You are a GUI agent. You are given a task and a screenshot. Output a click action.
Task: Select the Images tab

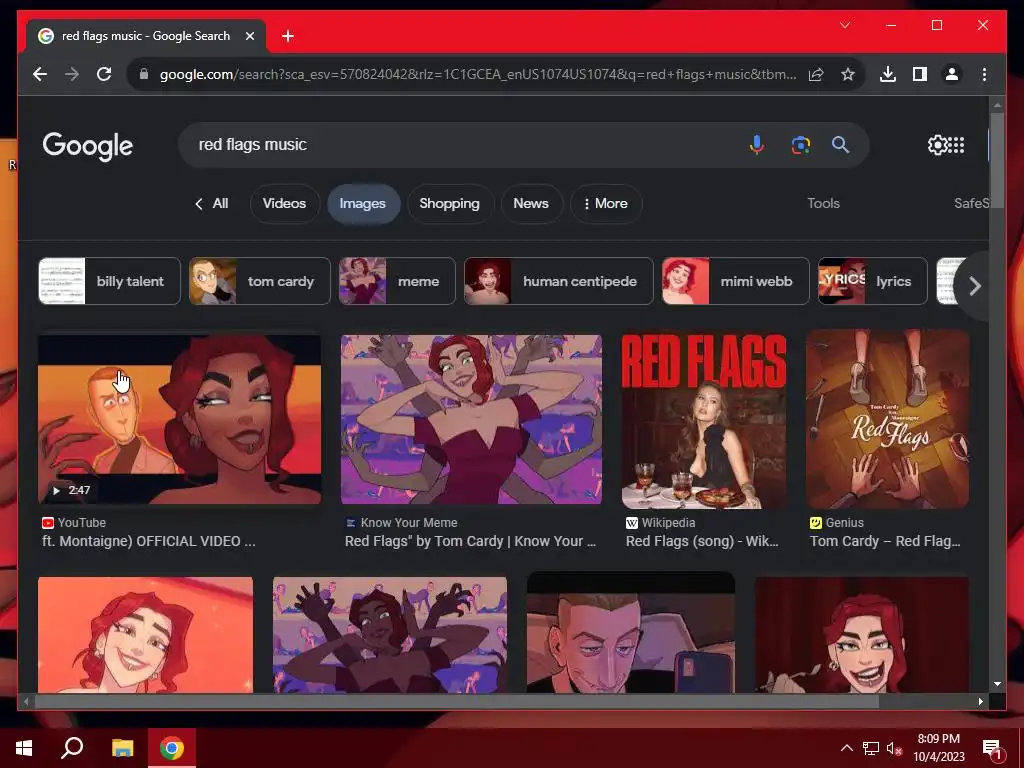coord(362,204)
